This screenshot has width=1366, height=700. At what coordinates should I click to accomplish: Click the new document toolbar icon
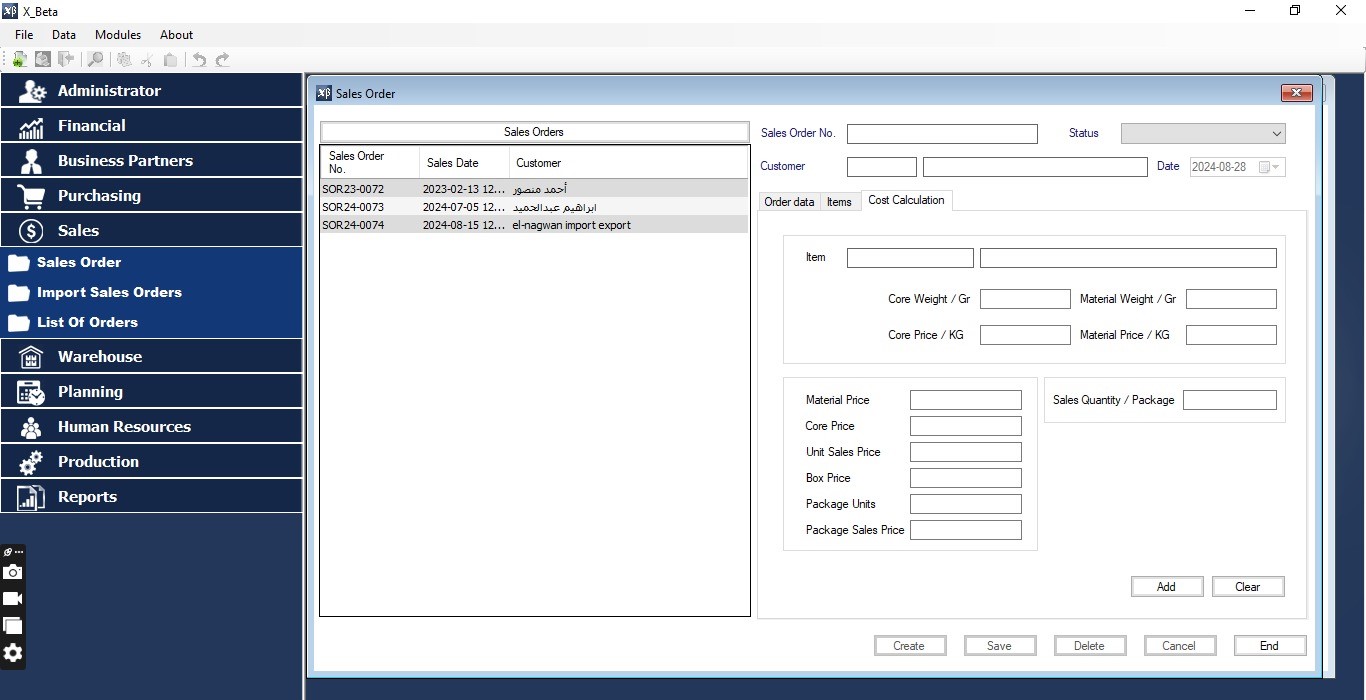point(19,60)
